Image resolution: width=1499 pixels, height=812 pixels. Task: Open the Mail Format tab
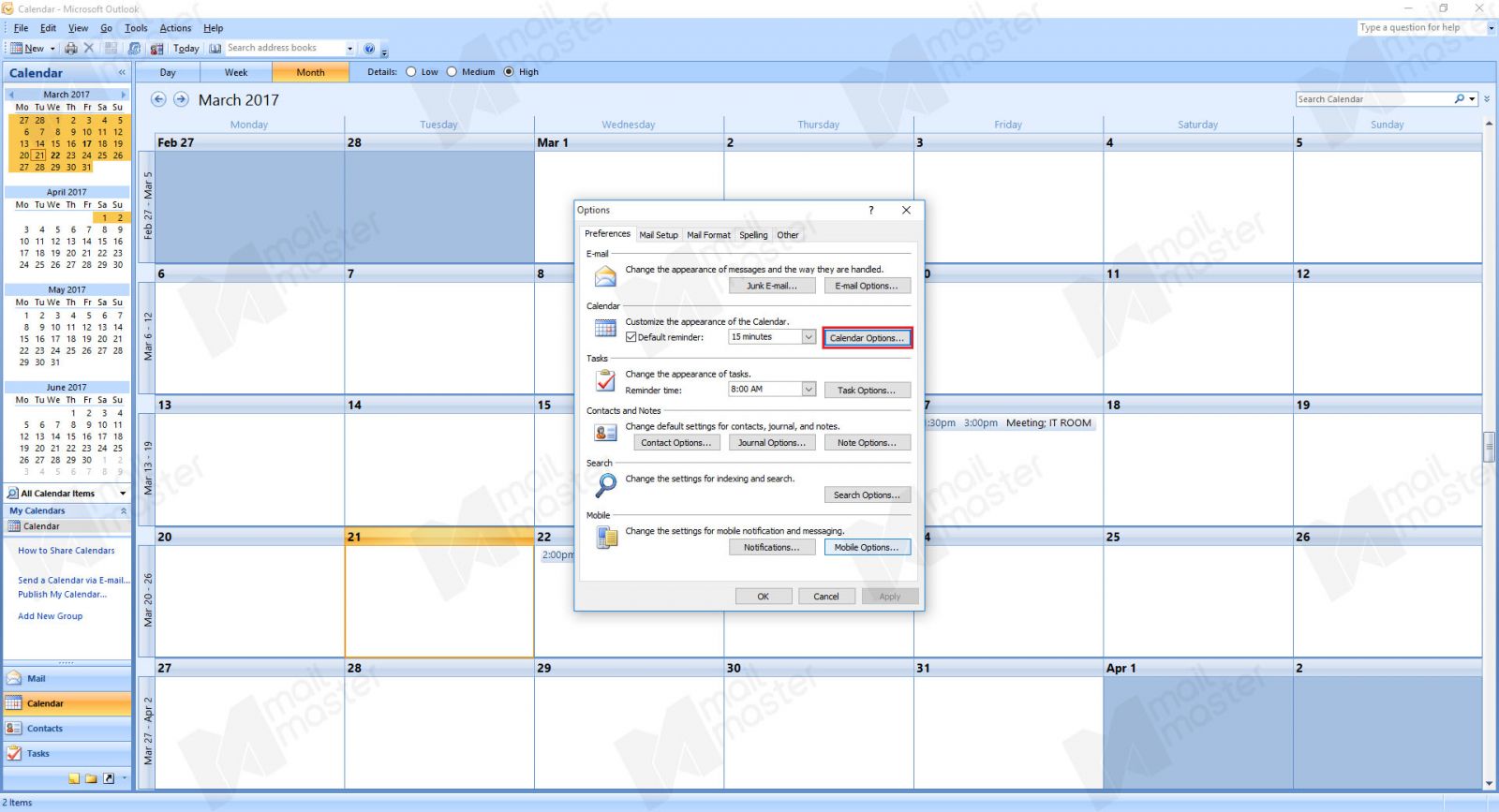click(x=708, y=235)
